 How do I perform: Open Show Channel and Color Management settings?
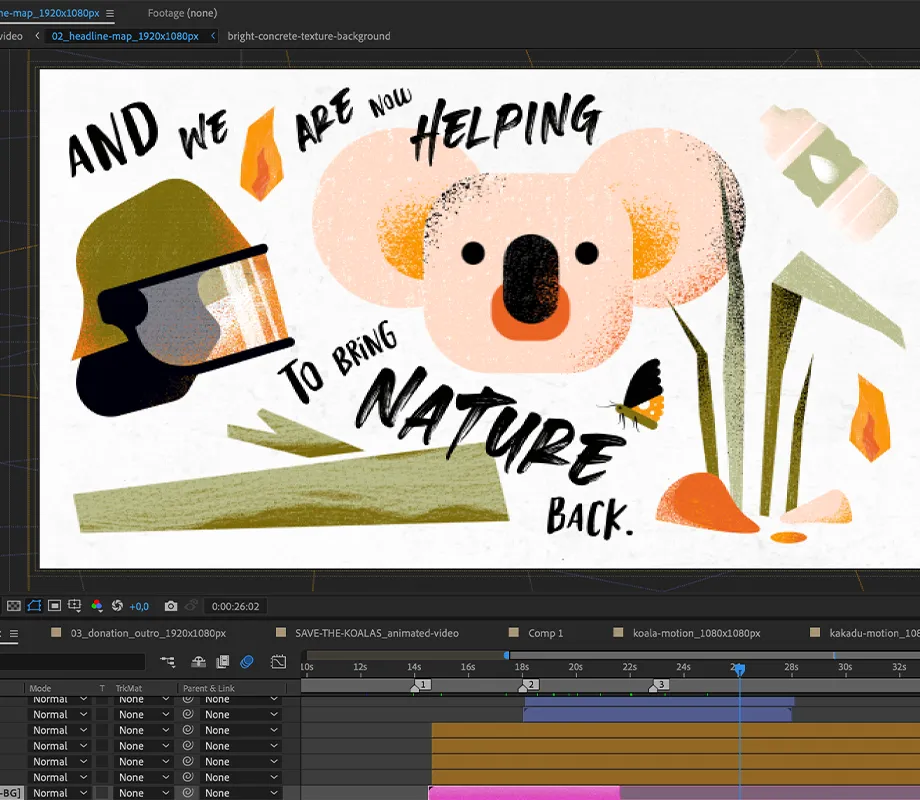(x=98, y=606)
